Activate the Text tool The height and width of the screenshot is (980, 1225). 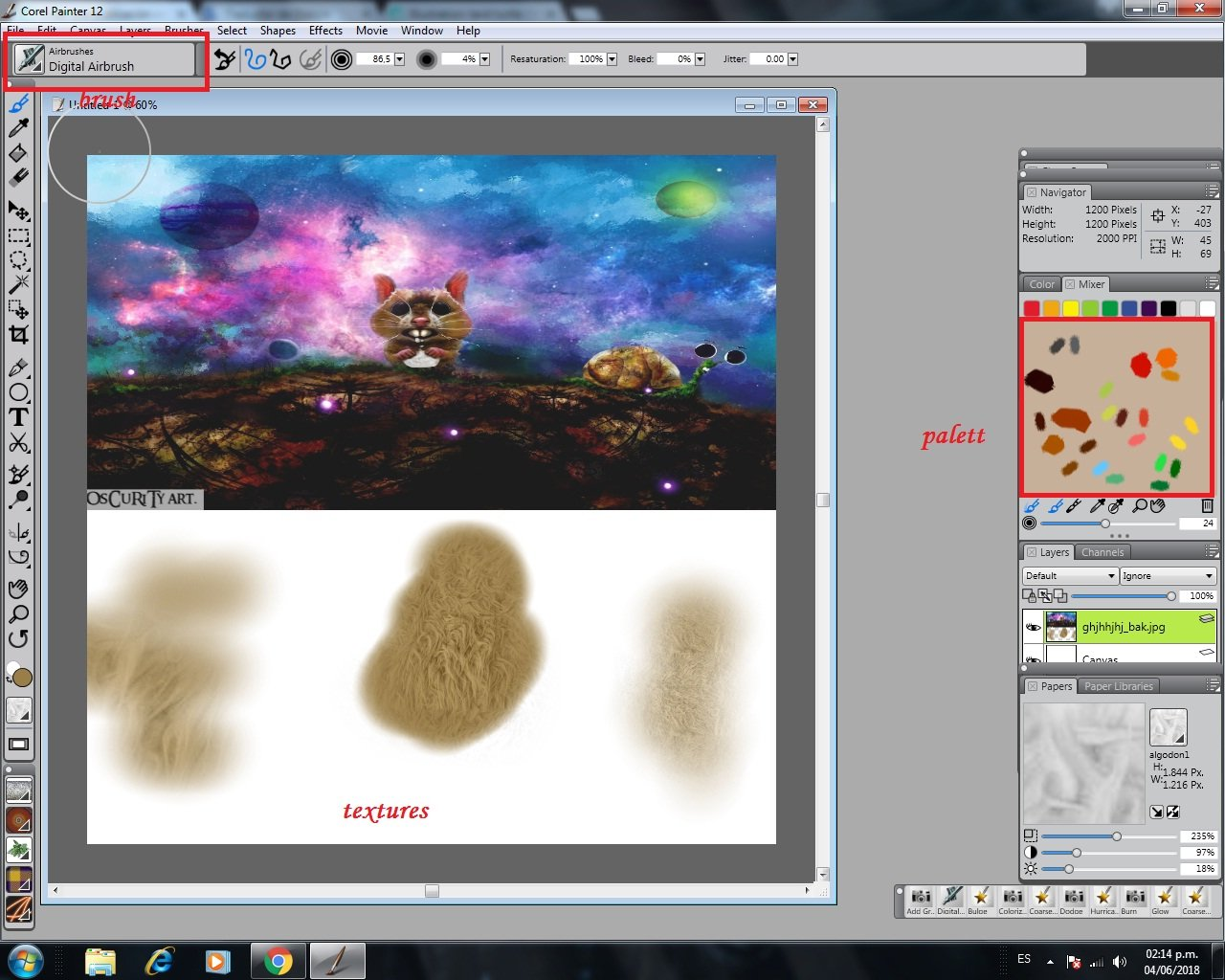19,417
